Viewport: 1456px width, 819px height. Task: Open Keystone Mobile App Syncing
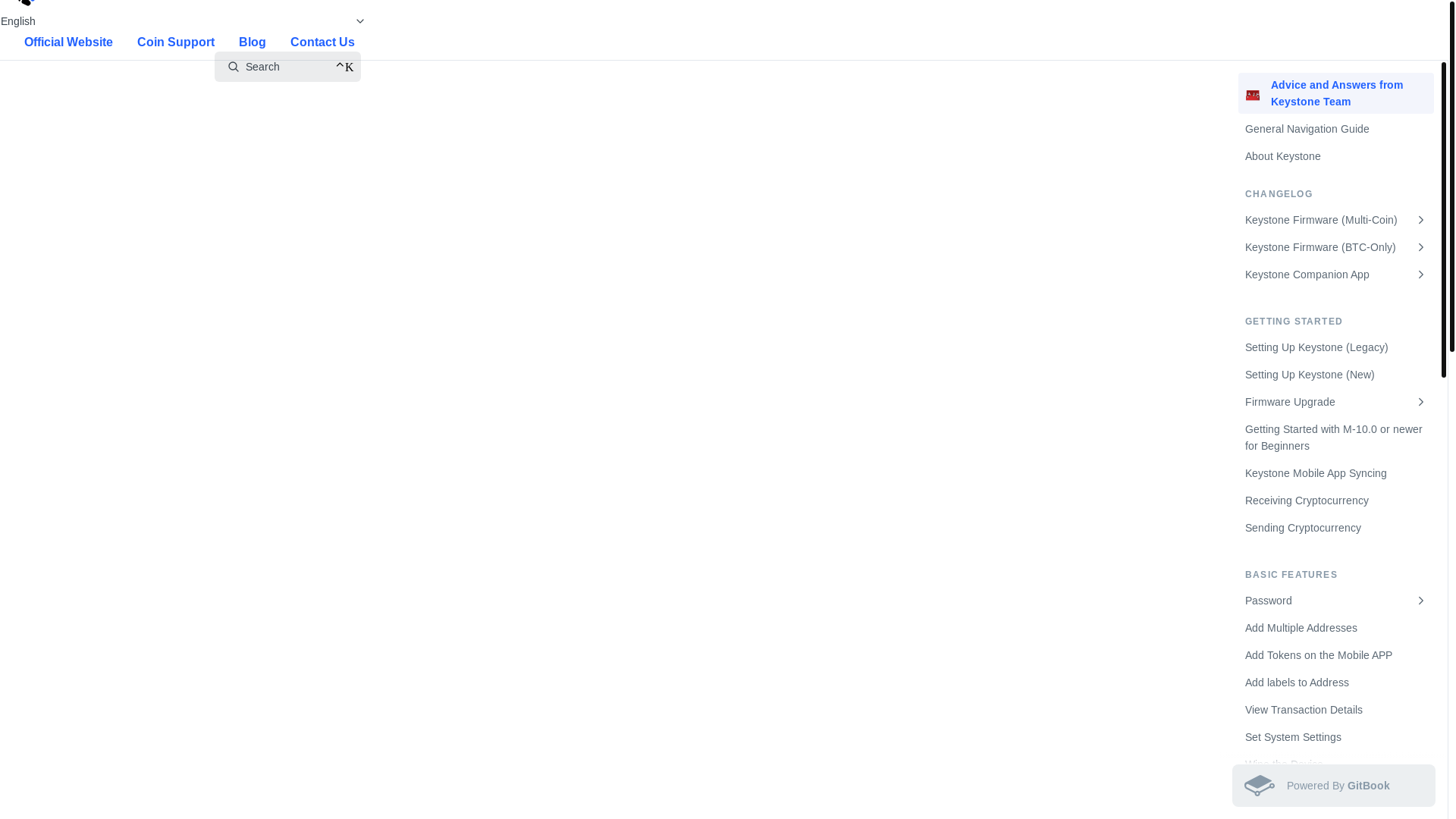tap(1335, 473)
